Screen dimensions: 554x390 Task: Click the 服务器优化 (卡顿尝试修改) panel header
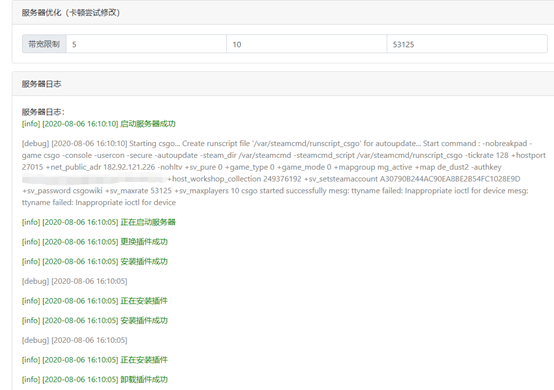tap(283, 13)
